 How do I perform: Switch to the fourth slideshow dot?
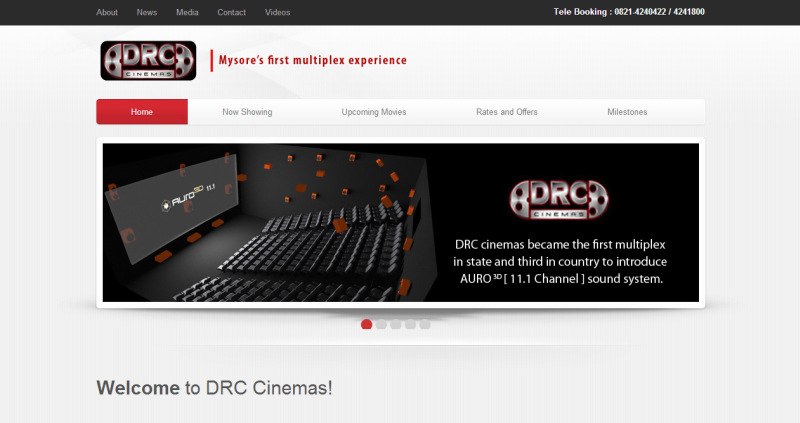(x=410, y=324)
